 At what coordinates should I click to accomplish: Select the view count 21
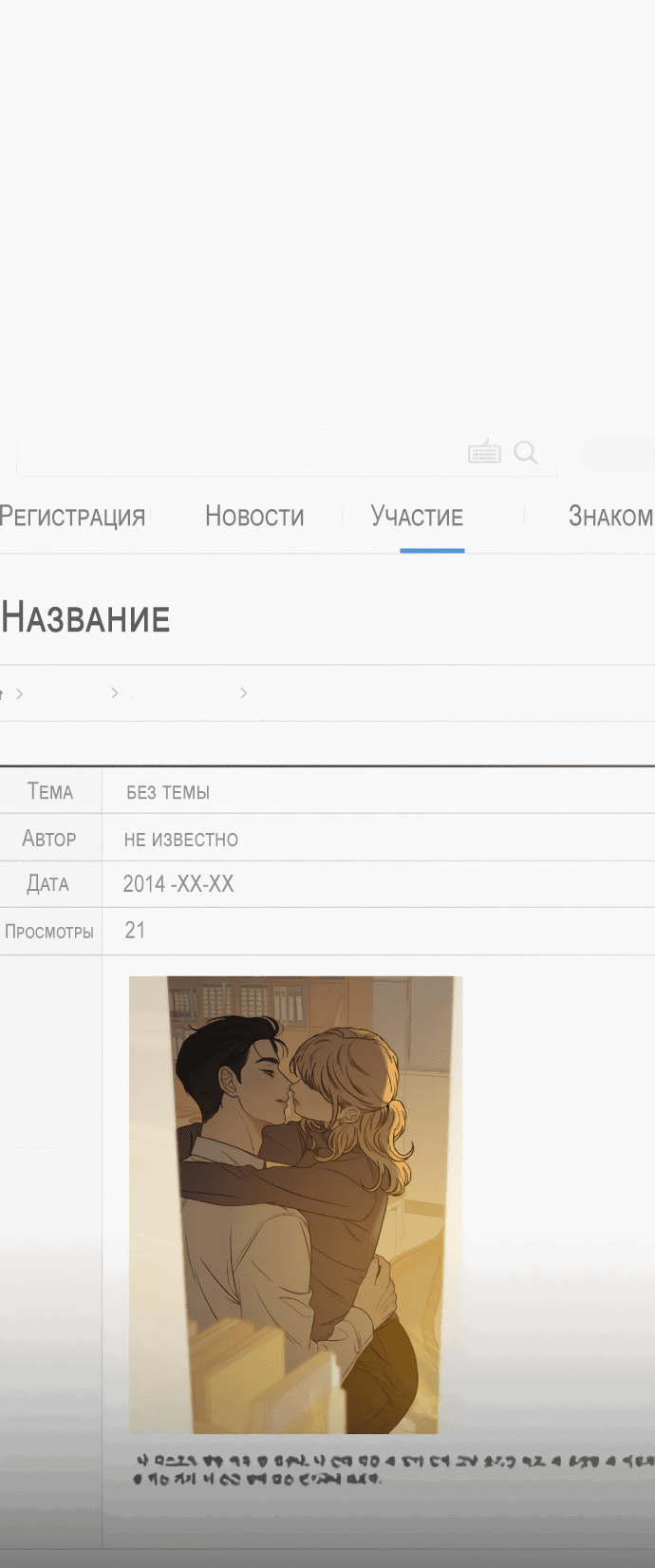[x=135, y=931]
